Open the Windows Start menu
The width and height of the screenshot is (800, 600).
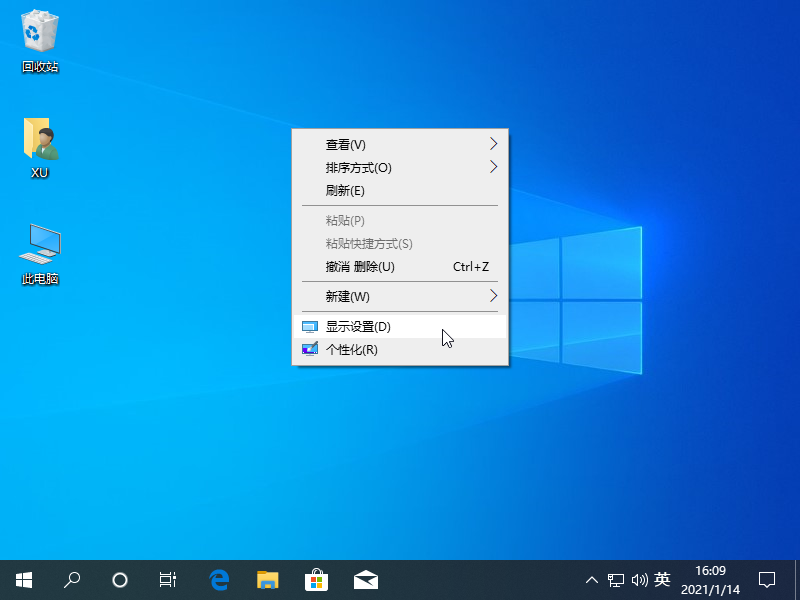click(x=24, y=579)
